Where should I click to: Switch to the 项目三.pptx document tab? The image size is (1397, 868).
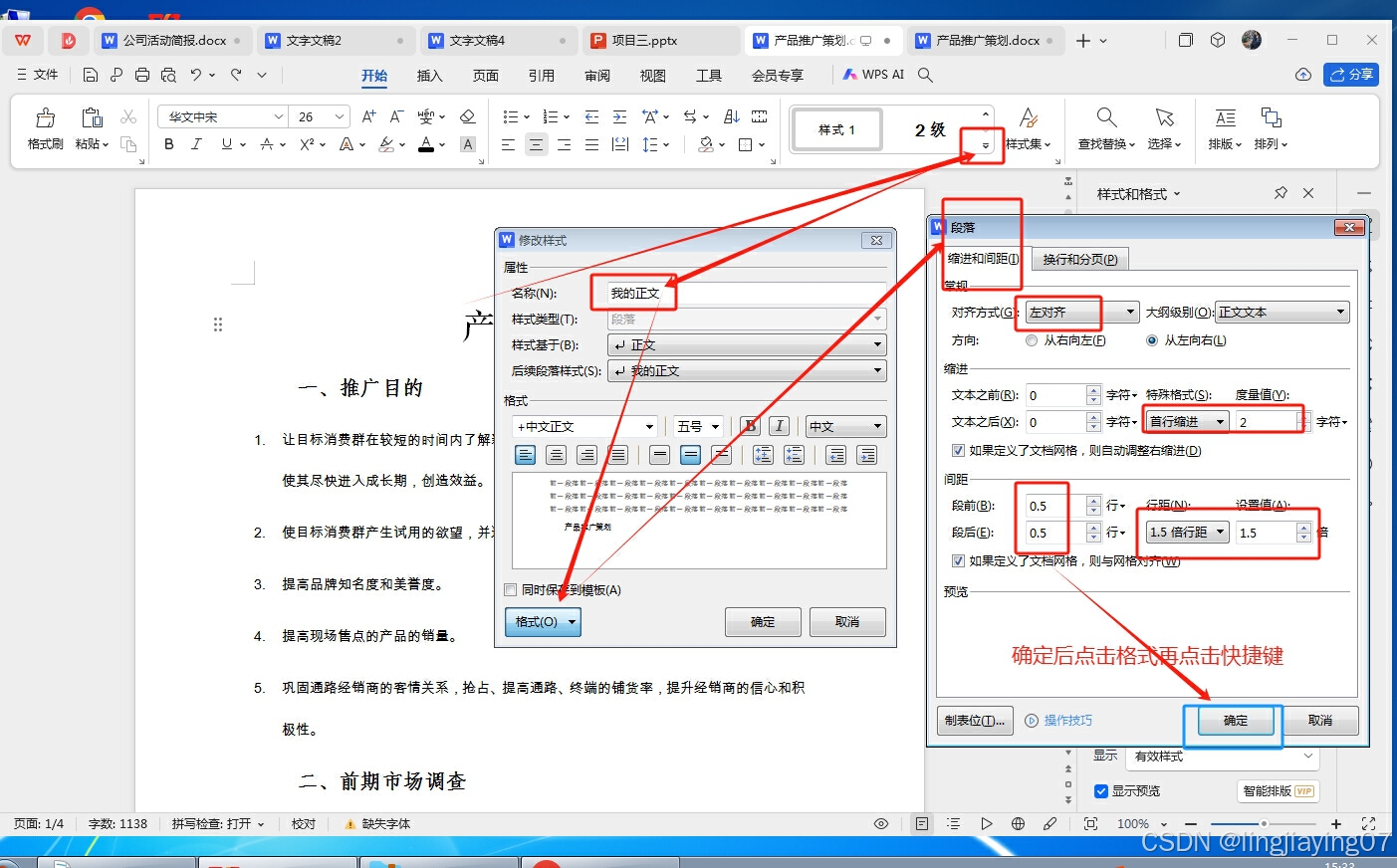[661, 41]
